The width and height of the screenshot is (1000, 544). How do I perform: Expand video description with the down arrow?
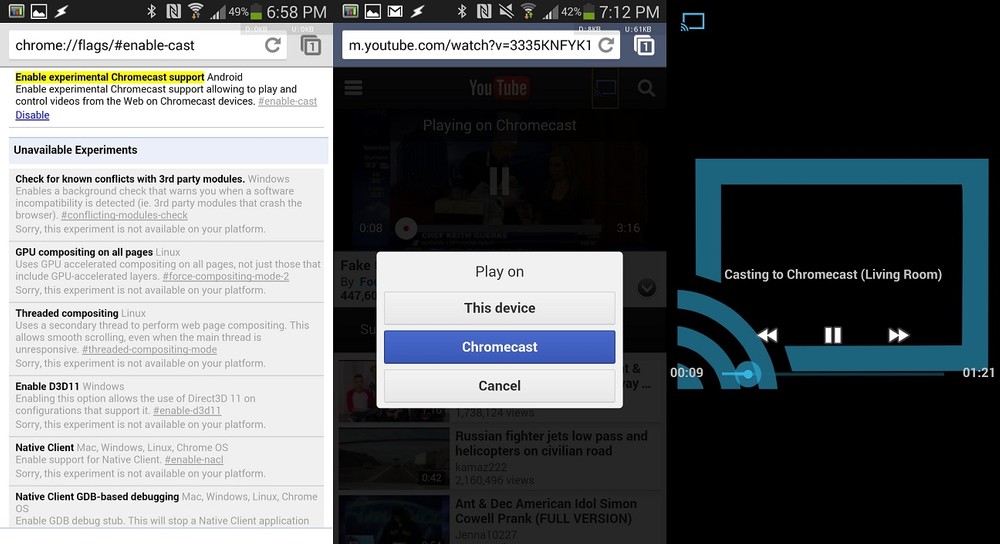tap(647, 288)
